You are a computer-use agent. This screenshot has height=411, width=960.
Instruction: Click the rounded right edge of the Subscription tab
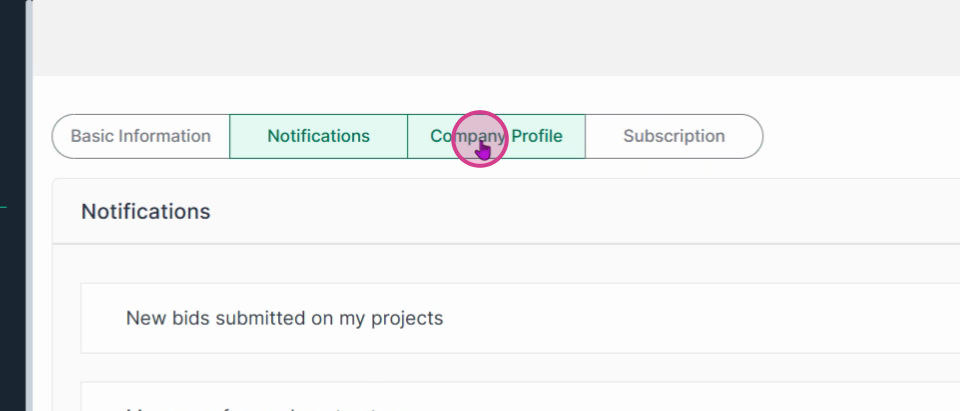click(754, 136)
